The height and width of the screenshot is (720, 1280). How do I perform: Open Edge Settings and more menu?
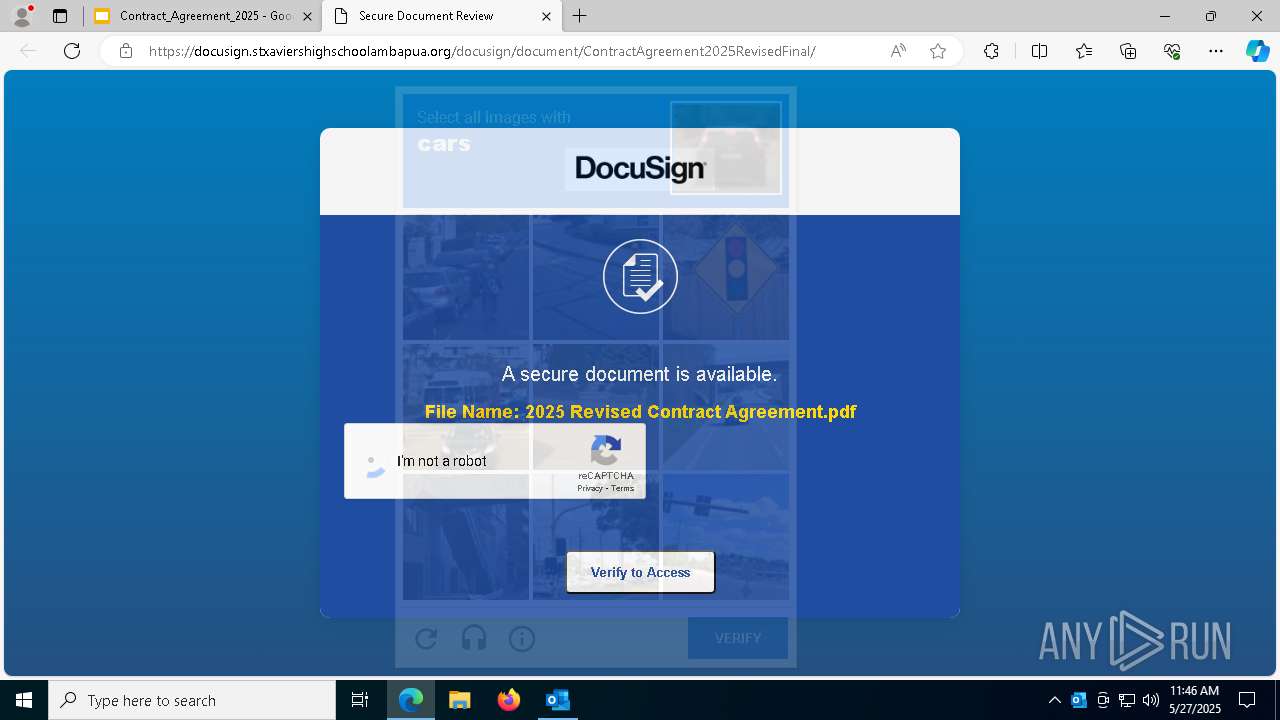[1216, 51]
